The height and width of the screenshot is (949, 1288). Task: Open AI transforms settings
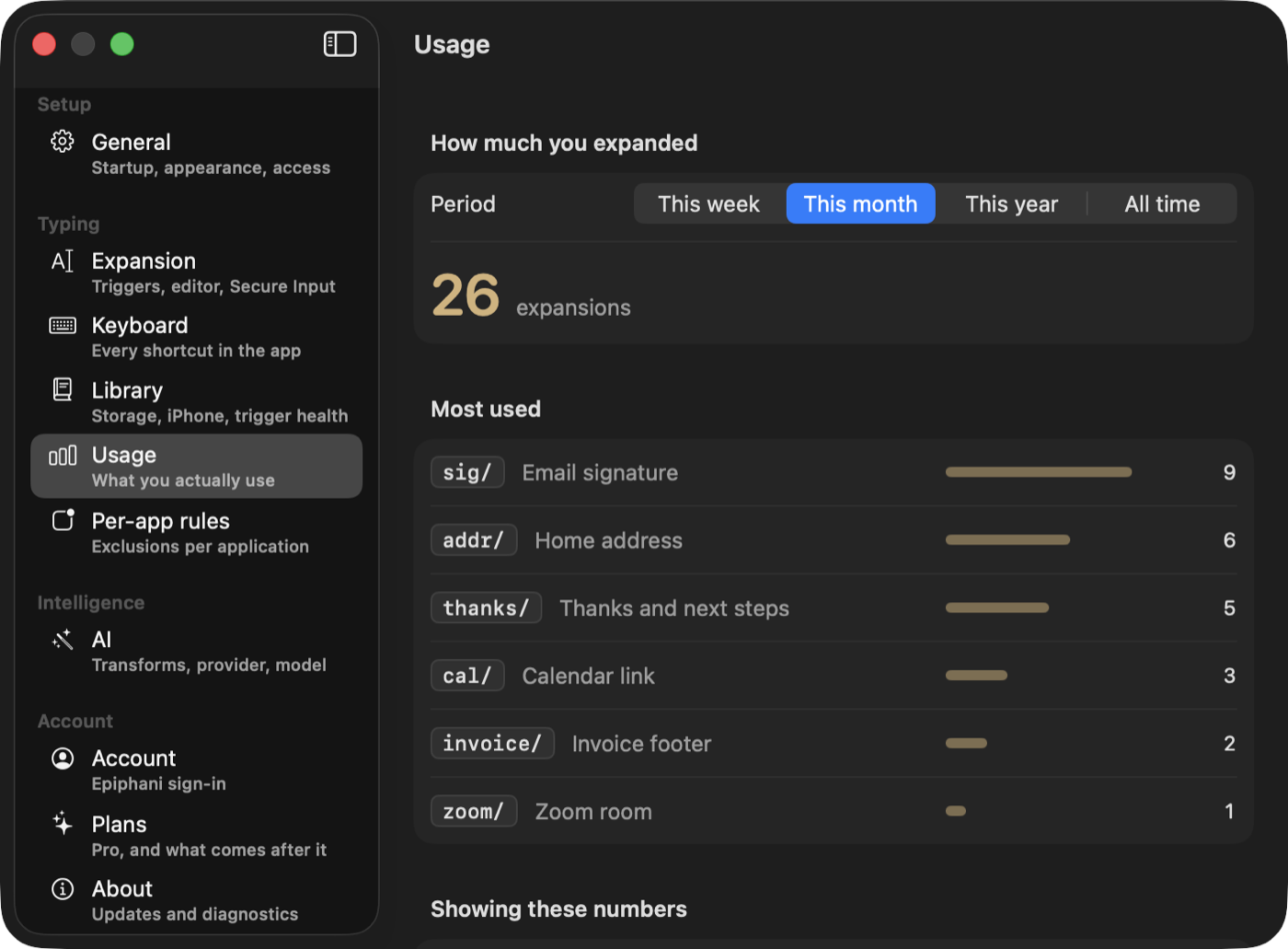point(197,651)
